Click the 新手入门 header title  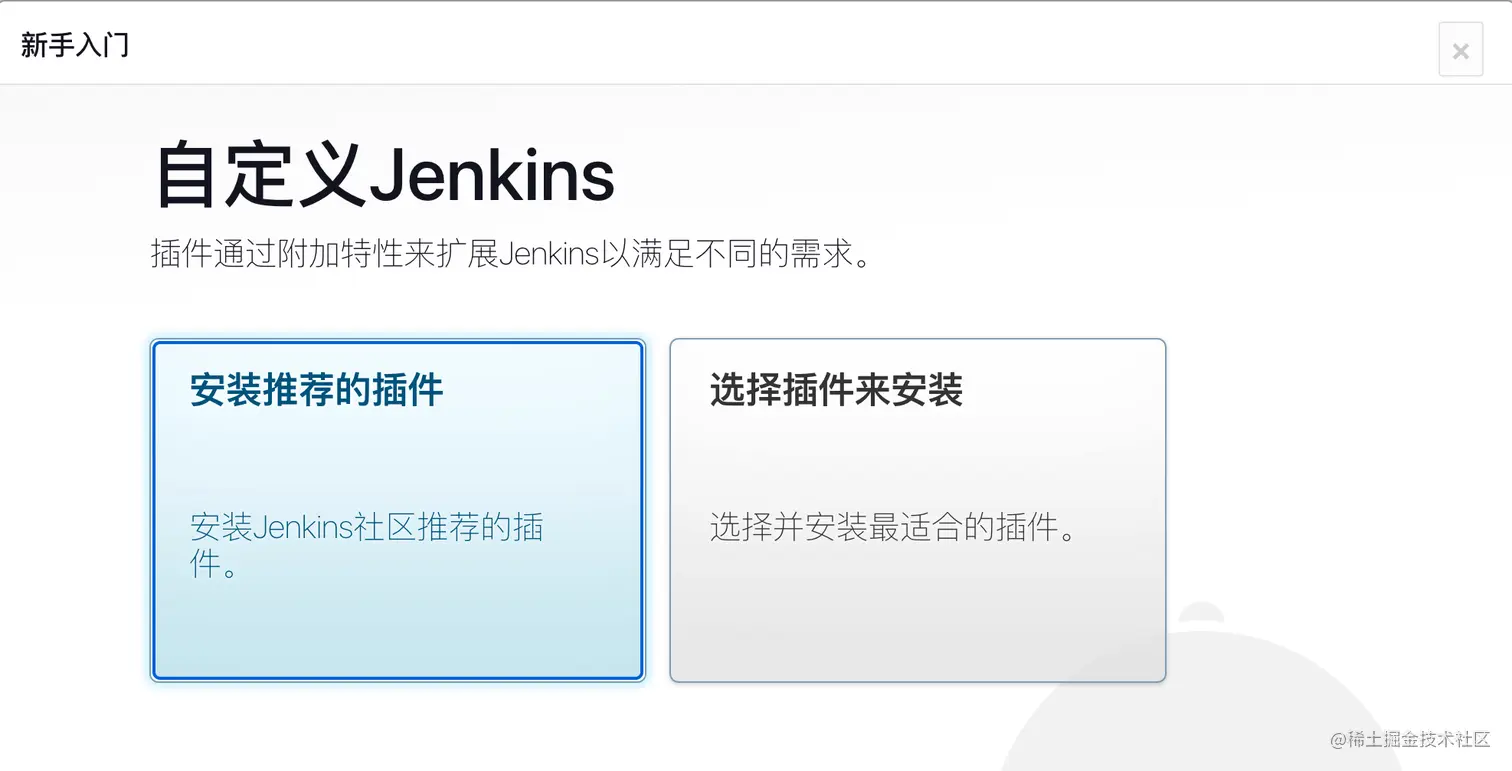(75, 45)
